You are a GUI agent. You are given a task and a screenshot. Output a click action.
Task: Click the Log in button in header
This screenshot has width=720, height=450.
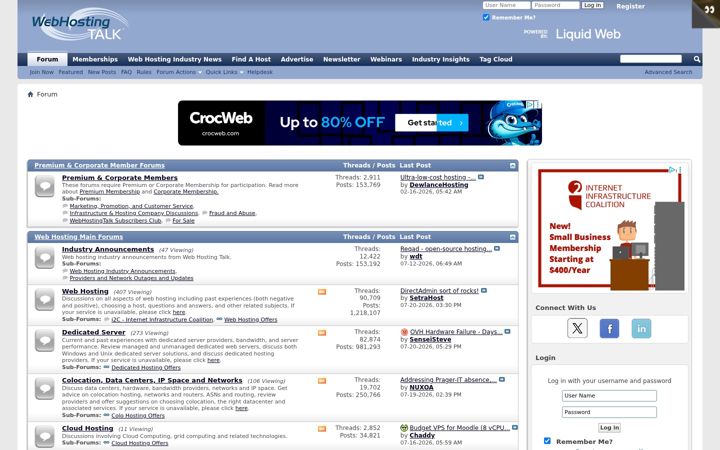click(x=592, y=5)
